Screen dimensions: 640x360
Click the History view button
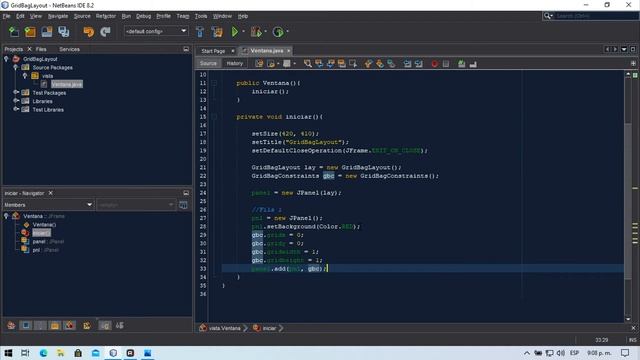pyautogui.click(x=235, y=63)
